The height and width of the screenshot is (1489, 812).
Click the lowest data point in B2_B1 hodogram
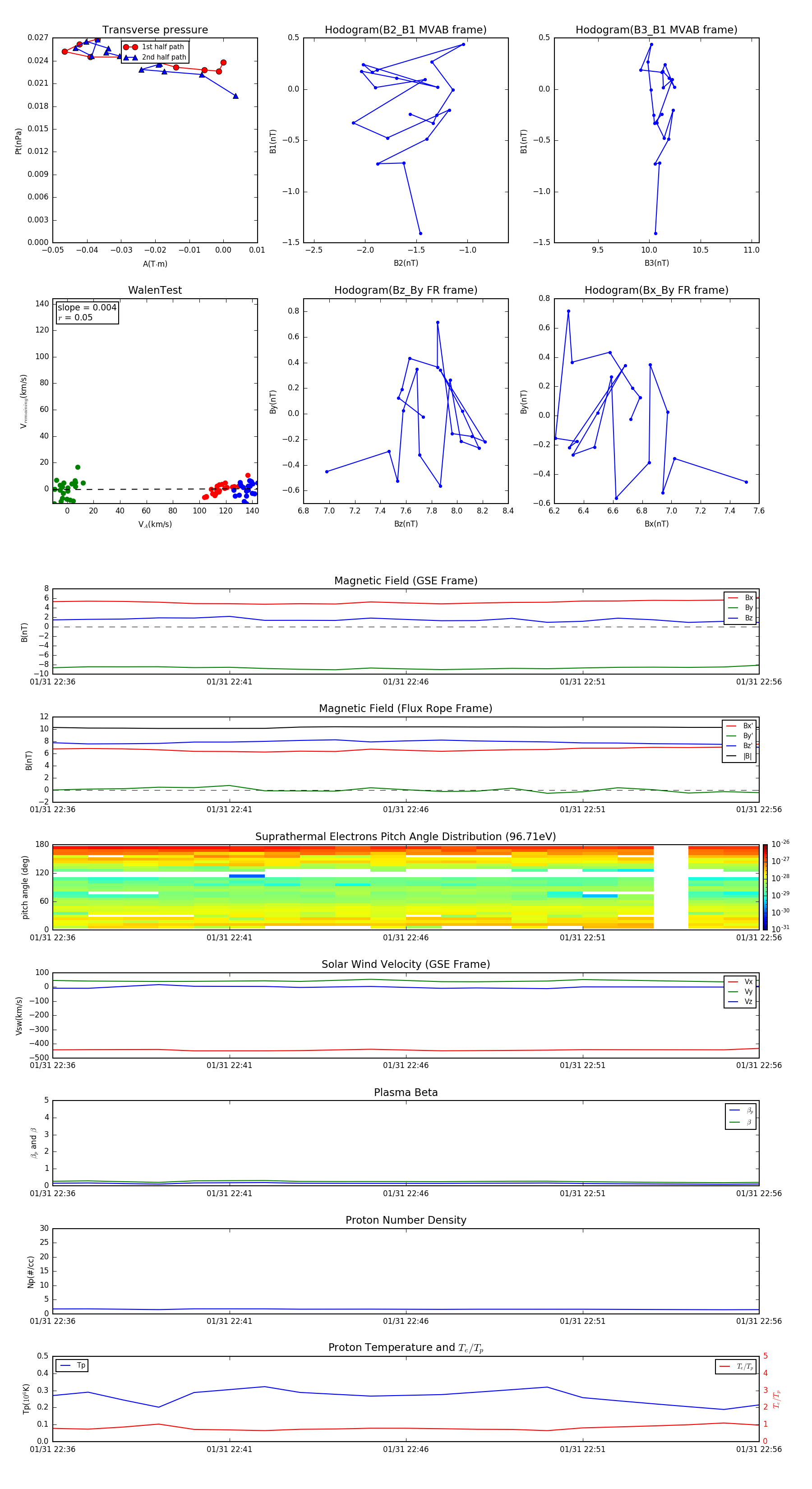pos(420,234)
